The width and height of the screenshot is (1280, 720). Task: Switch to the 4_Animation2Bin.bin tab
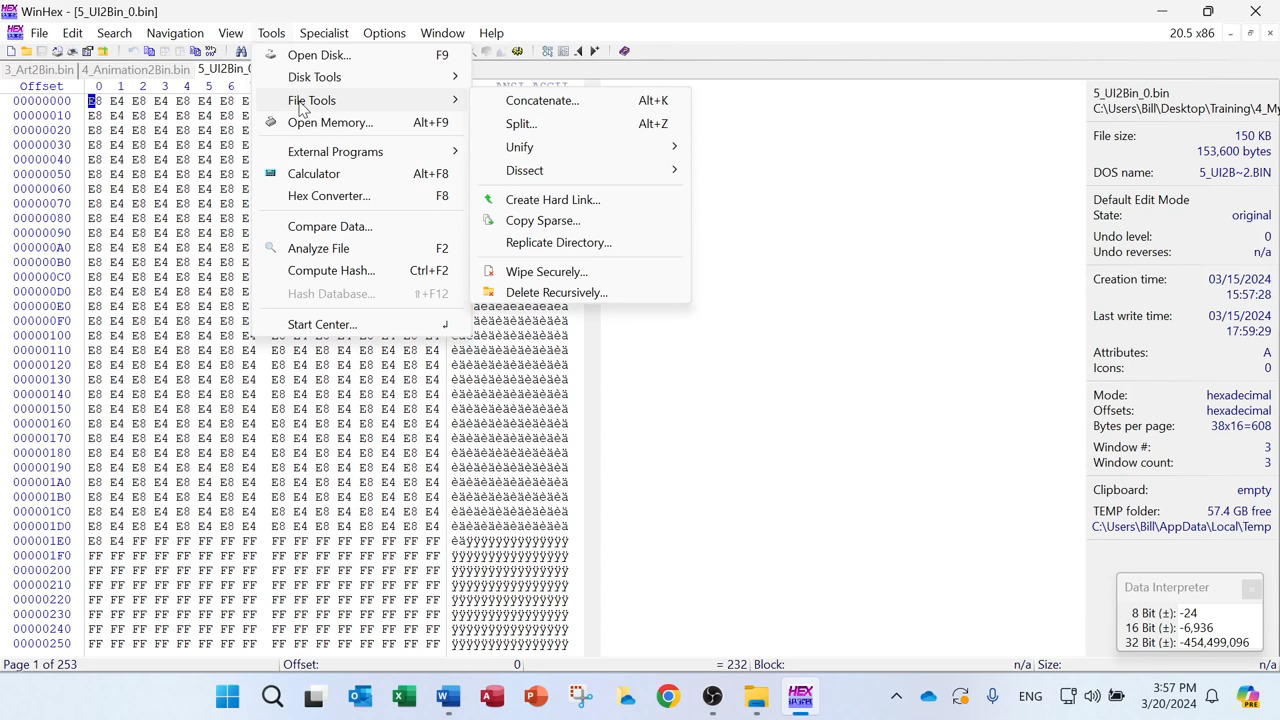(135, 70)
